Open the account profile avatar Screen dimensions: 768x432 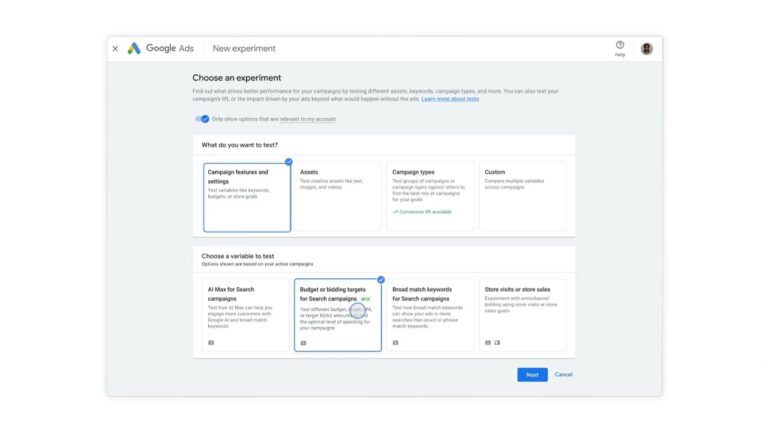click(647, 48)
